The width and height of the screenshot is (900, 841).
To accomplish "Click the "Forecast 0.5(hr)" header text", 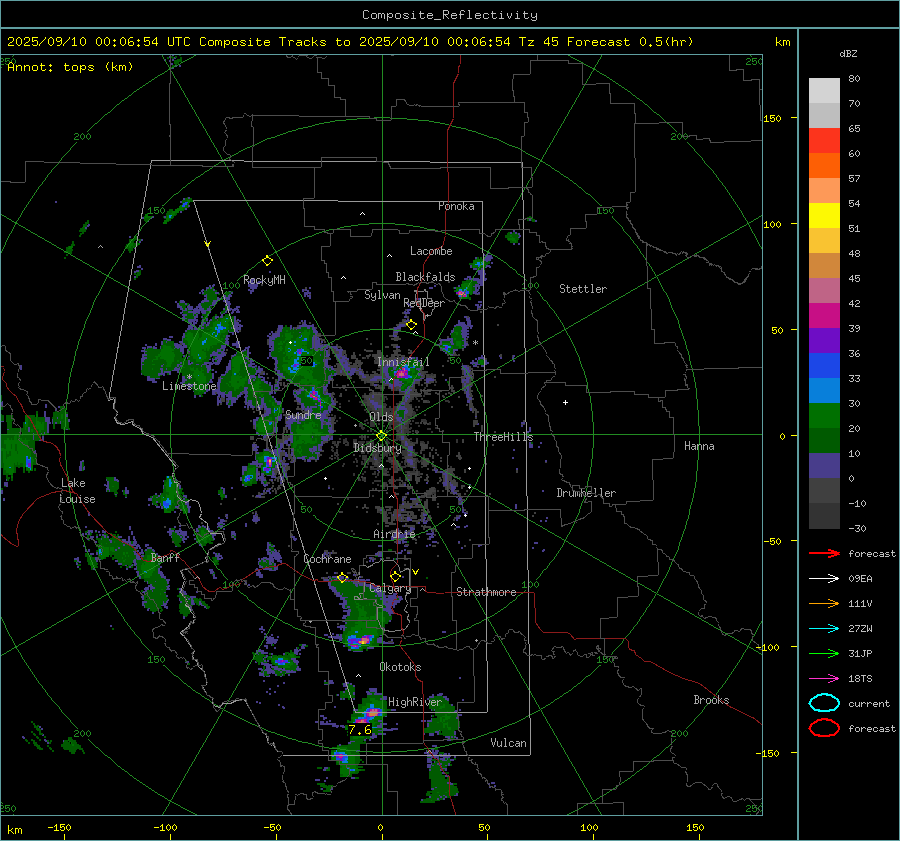I will [630, 42].
